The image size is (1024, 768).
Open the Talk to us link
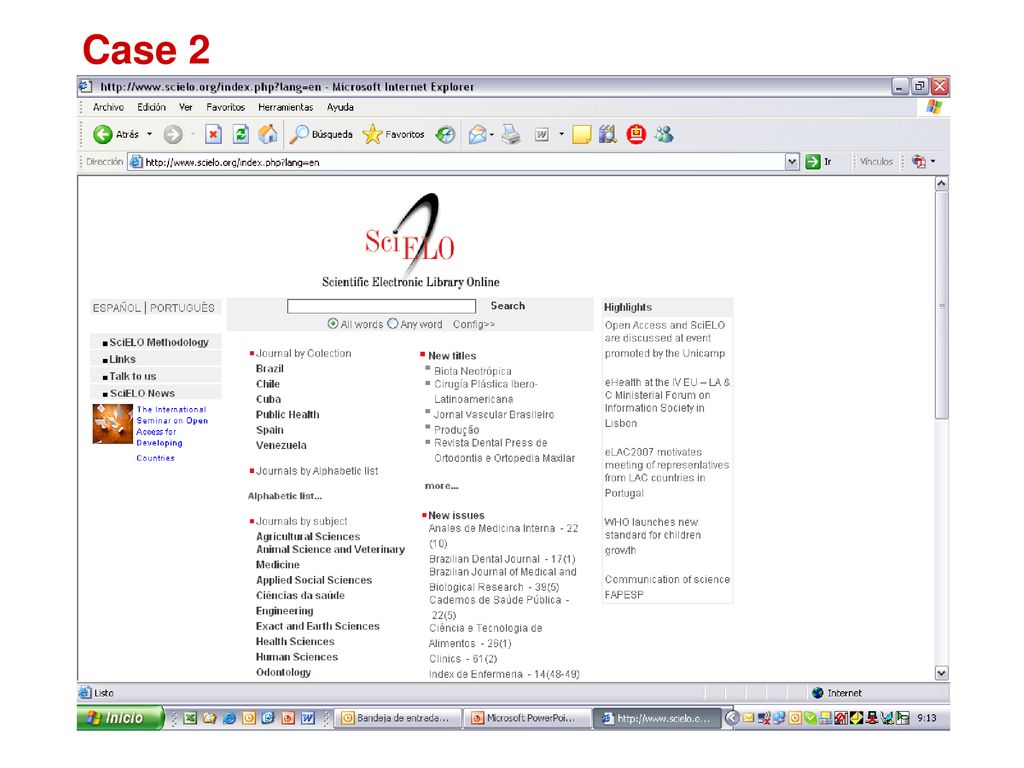click(133, 376)
